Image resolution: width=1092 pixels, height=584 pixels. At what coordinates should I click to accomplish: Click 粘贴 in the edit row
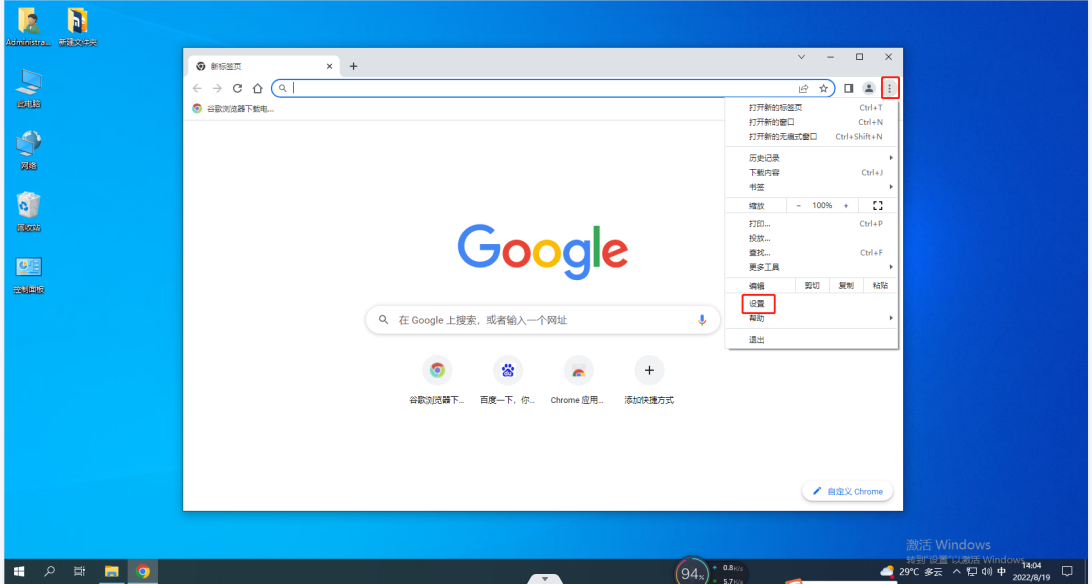880,286
